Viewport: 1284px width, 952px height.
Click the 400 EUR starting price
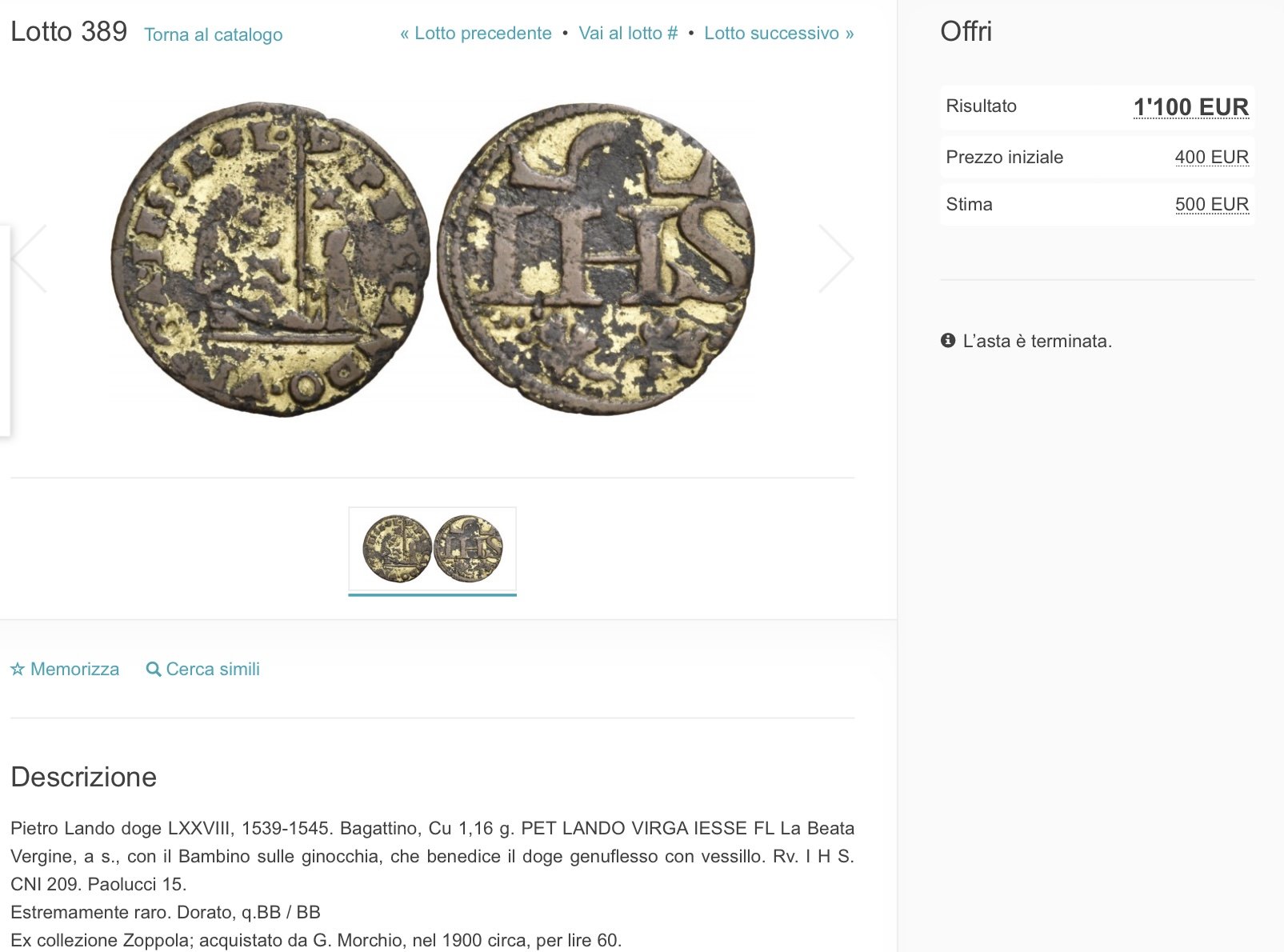[1211, 158]
